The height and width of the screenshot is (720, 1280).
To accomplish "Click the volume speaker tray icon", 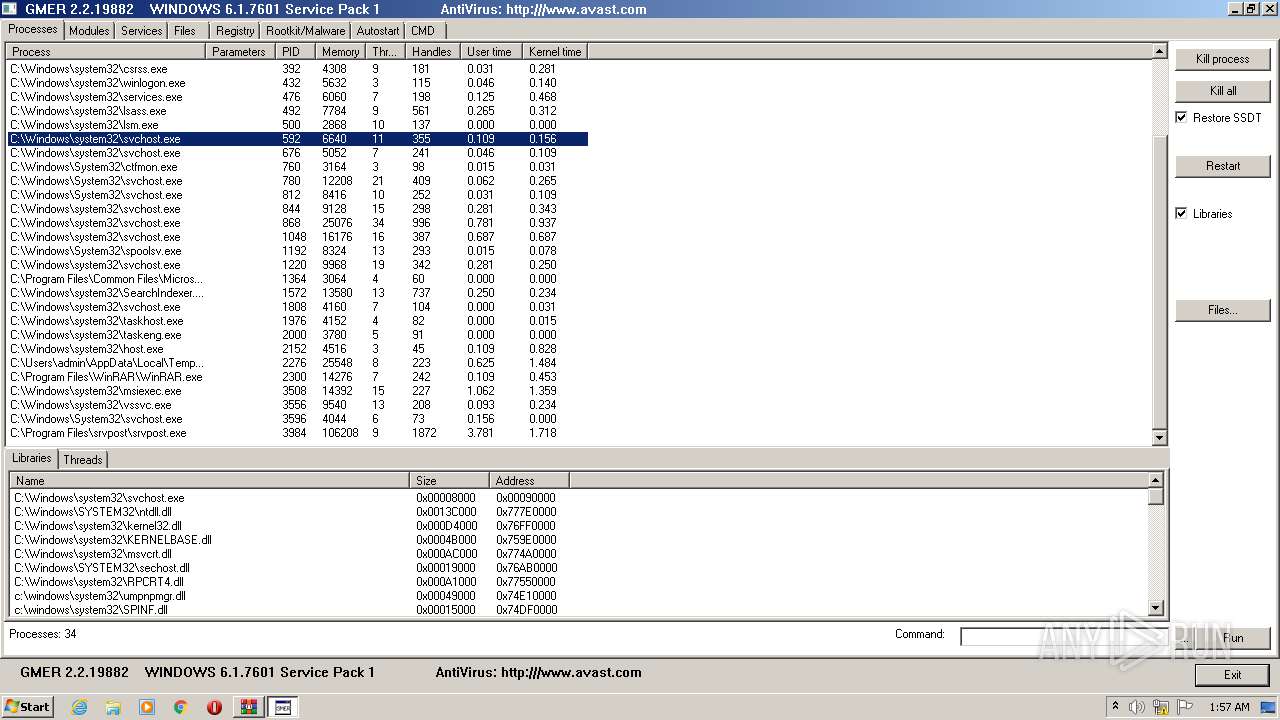I will (x=1137, y=707).
